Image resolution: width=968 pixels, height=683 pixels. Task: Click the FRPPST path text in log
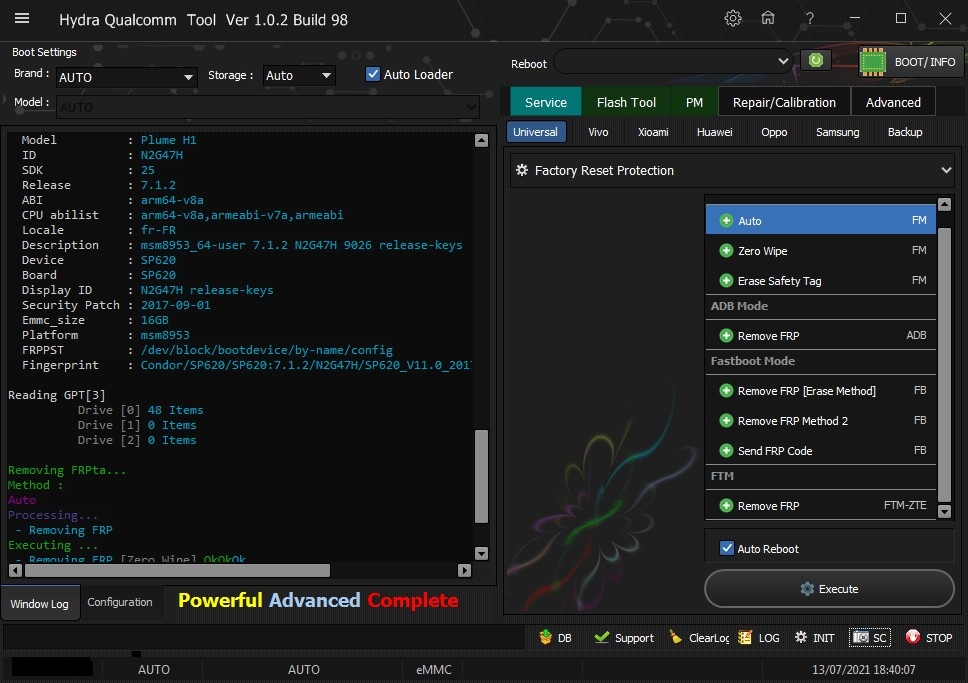(267, 350)
